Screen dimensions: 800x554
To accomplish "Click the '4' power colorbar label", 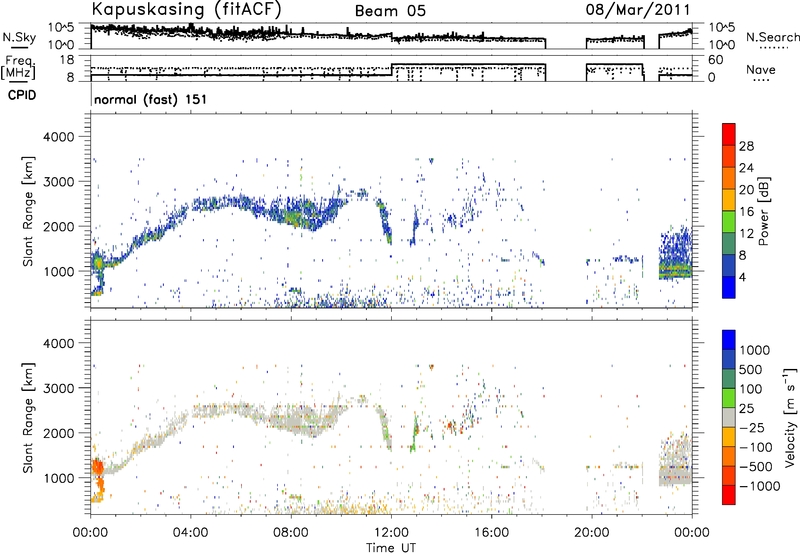I will [x=743, y=277].
